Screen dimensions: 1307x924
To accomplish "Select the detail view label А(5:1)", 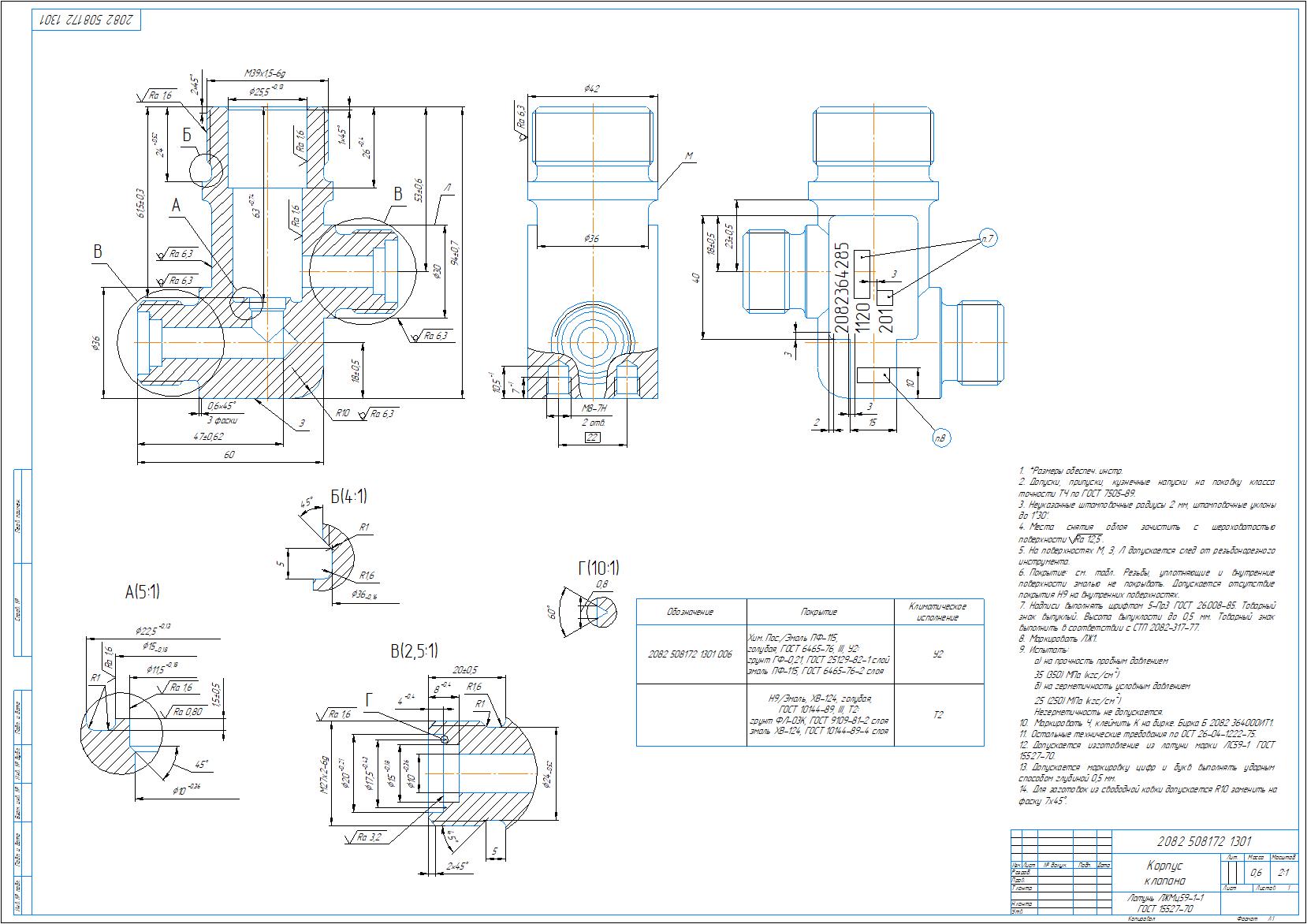I will [142, 591].
